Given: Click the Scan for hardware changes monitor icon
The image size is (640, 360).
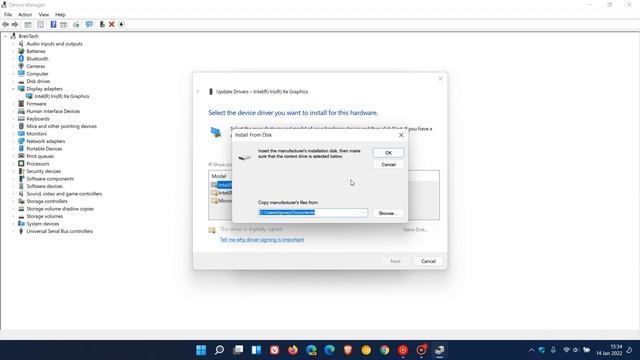Looking at the screenshot, I should pos(89,24).
